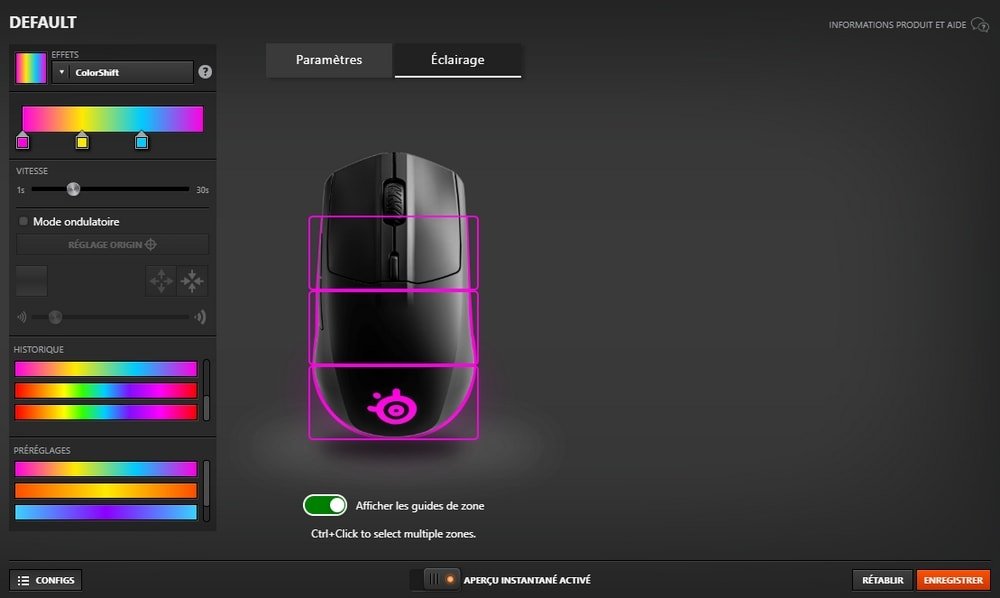Switch to the Éclairage tab
1000x598 pixels.
tap(457, 60)
